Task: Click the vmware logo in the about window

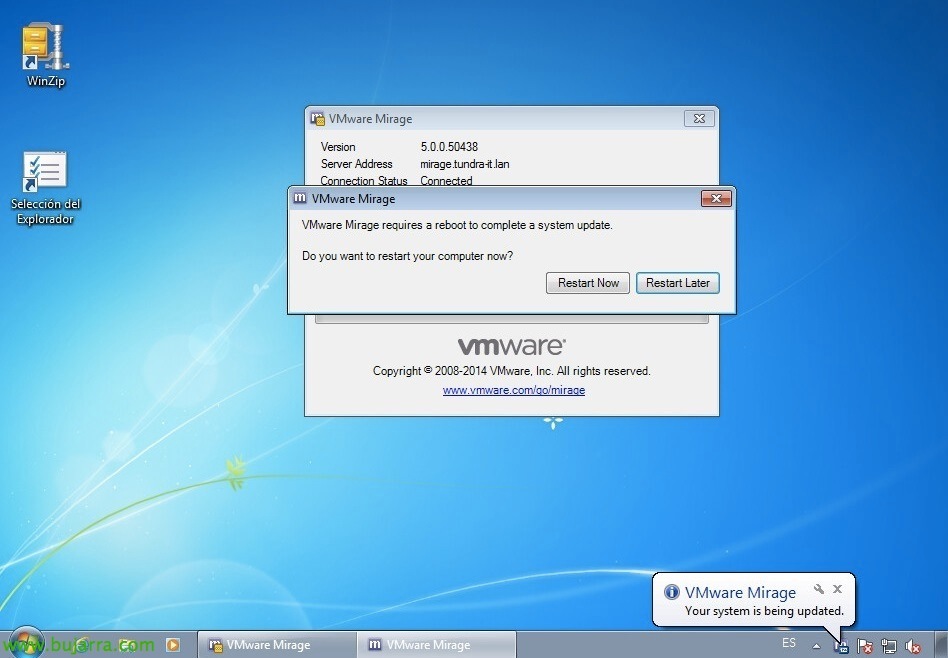Action: click(x=511, y=347)
